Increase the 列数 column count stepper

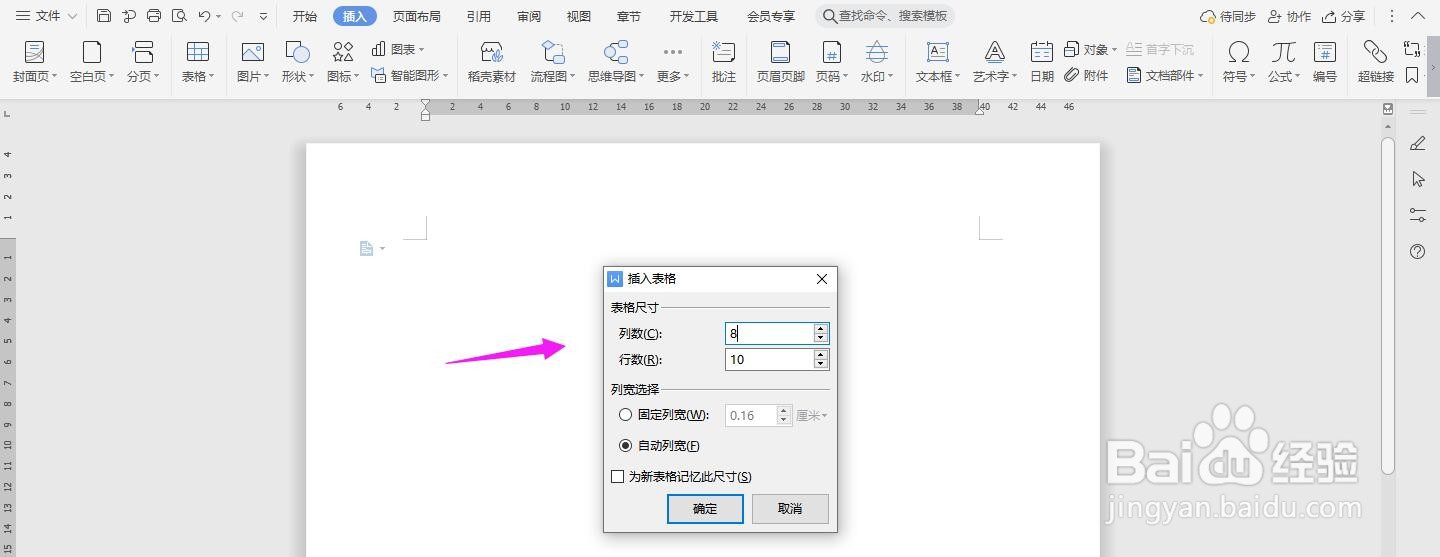tap(821, 328)
